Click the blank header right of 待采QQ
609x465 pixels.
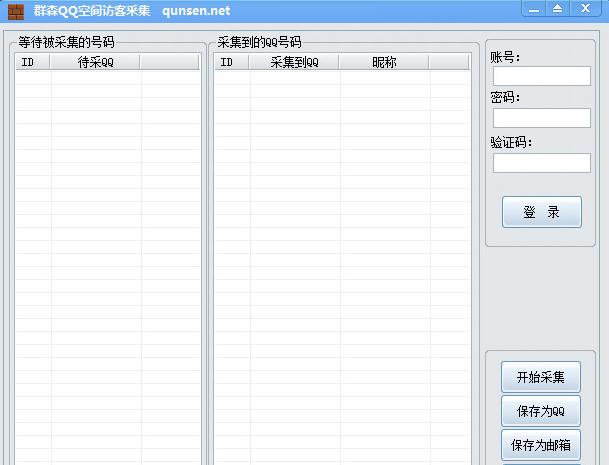(x=170, y=62)
